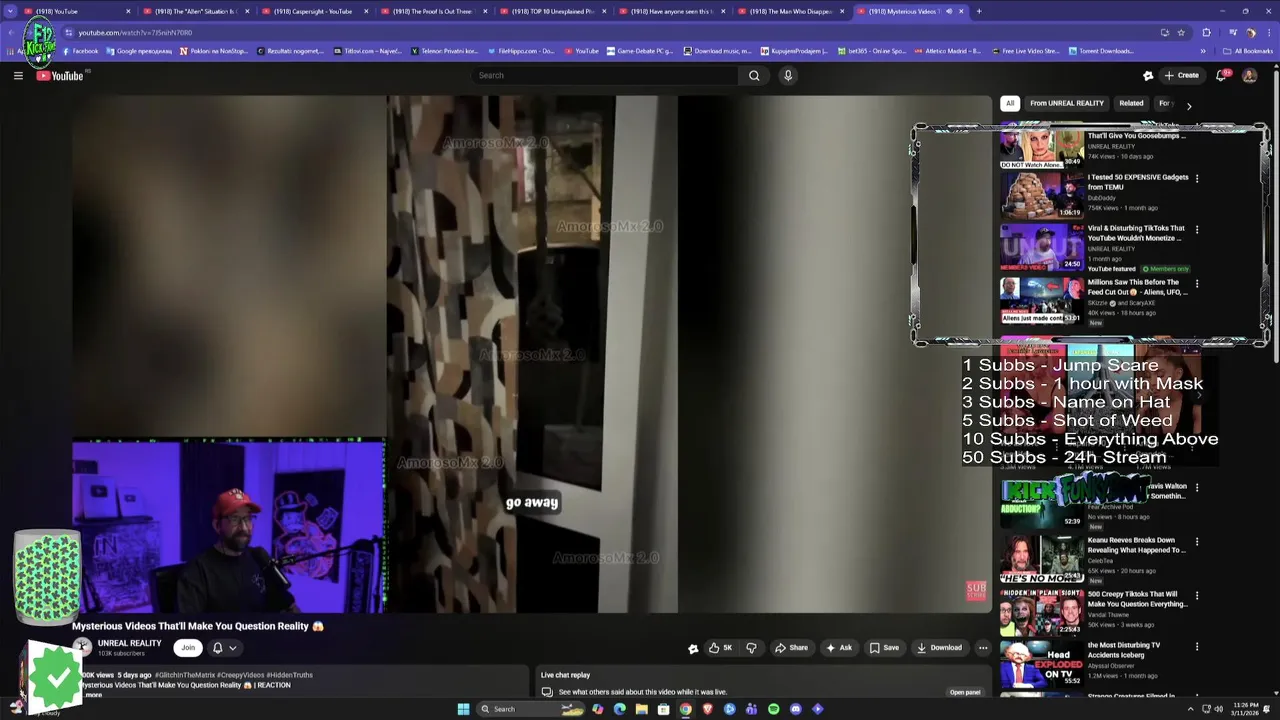Open options for the Keanu Reeves video
Viewport: 1280px width, 720px height.
point(1197,542)
